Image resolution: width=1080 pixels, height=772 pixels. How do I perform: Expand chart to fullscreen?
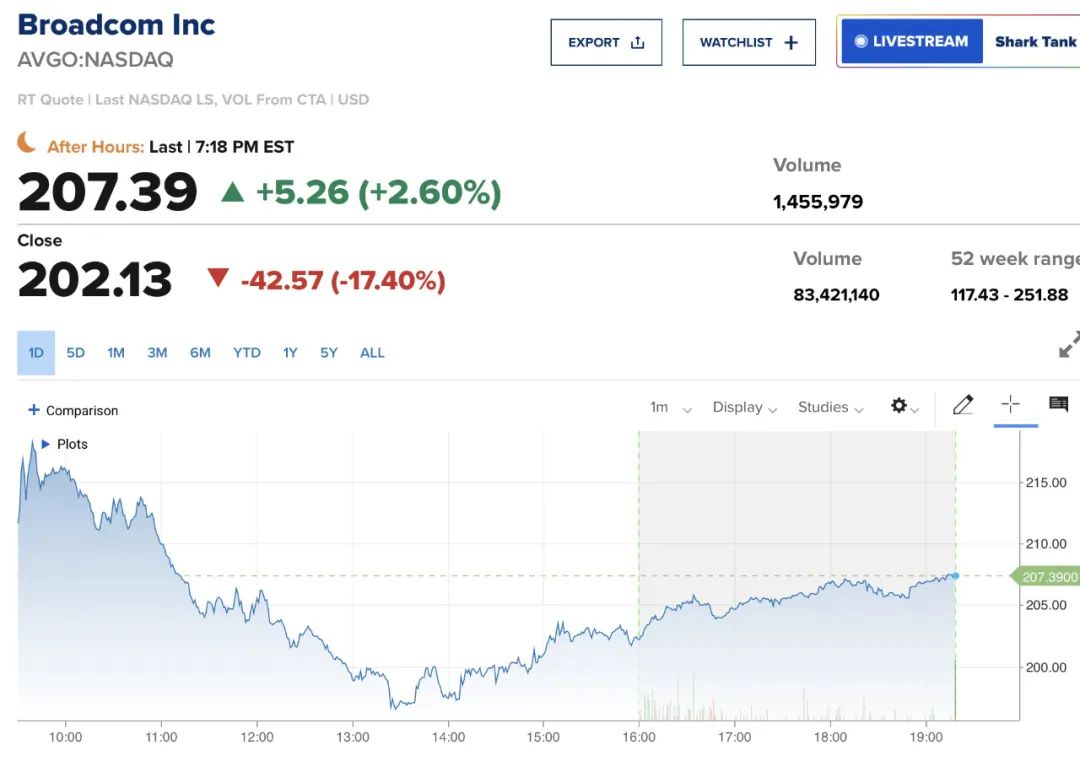pos(1068,346)
